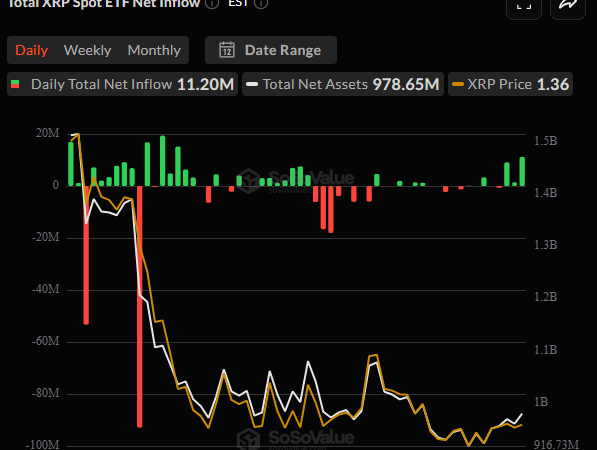The image size is (597, 450).
Task: Click the -40M left axis label
Action: tap(46, 289)
